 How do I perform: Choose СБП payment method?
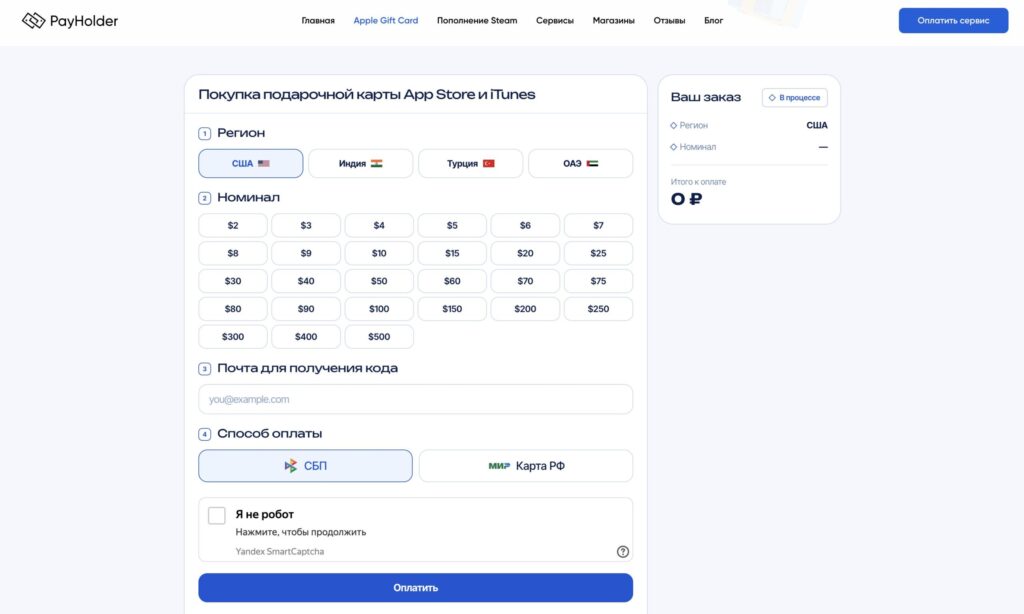(x=306, y=466)
